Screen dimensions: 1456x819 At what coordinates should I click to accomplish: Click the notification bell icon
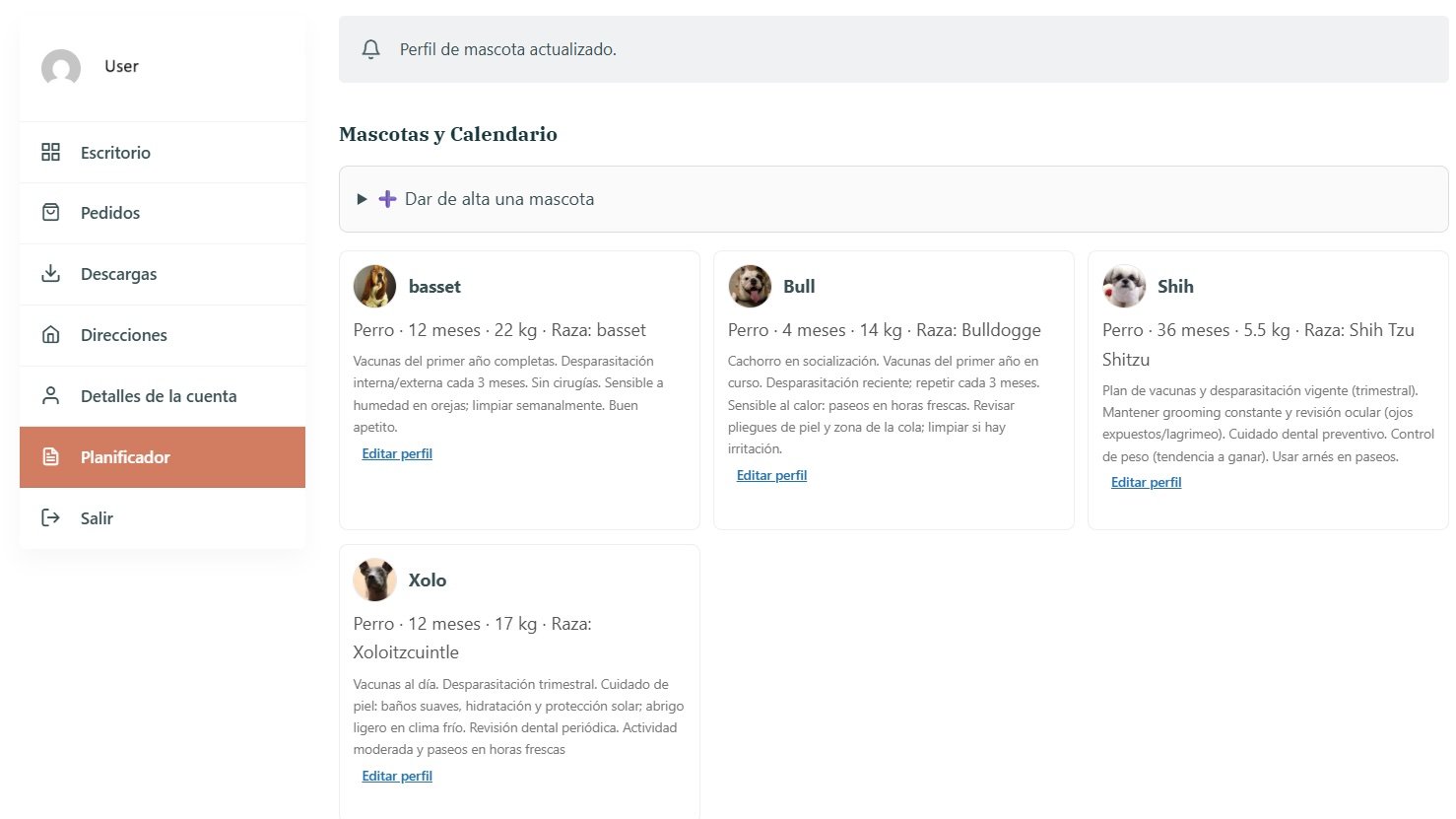point(370,49)
